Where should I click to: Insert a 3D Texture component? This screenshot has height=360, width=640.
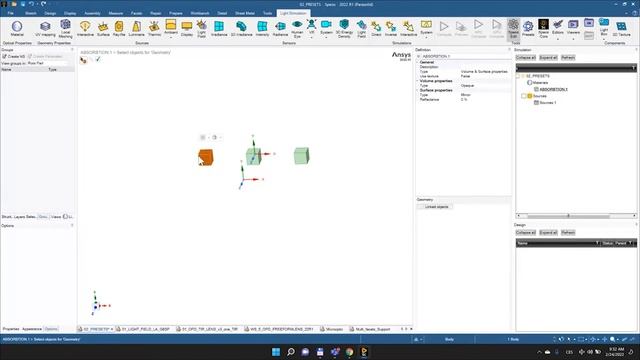(x=621, y=29)
